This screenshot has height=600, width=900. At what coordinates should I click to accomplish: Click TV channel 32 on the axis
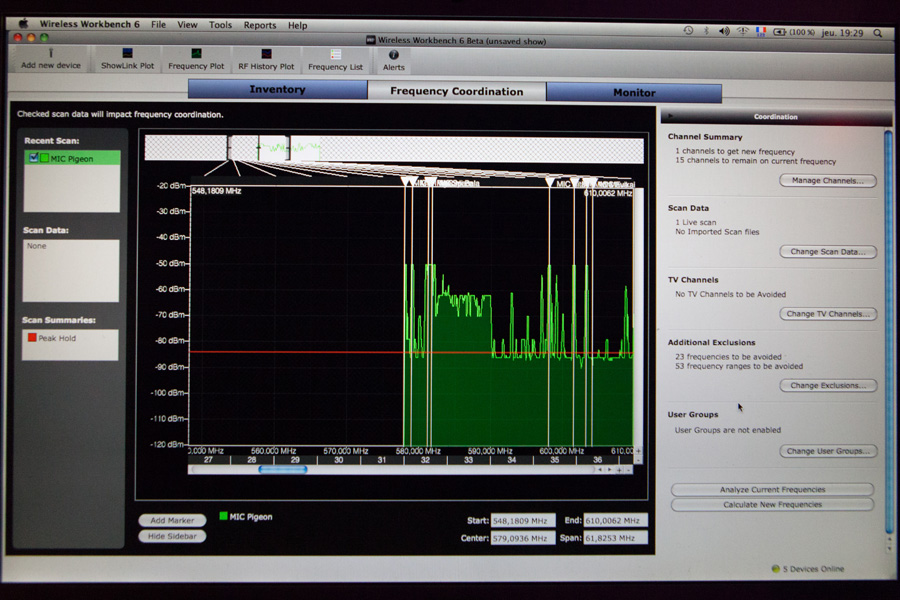coord(425,460)
